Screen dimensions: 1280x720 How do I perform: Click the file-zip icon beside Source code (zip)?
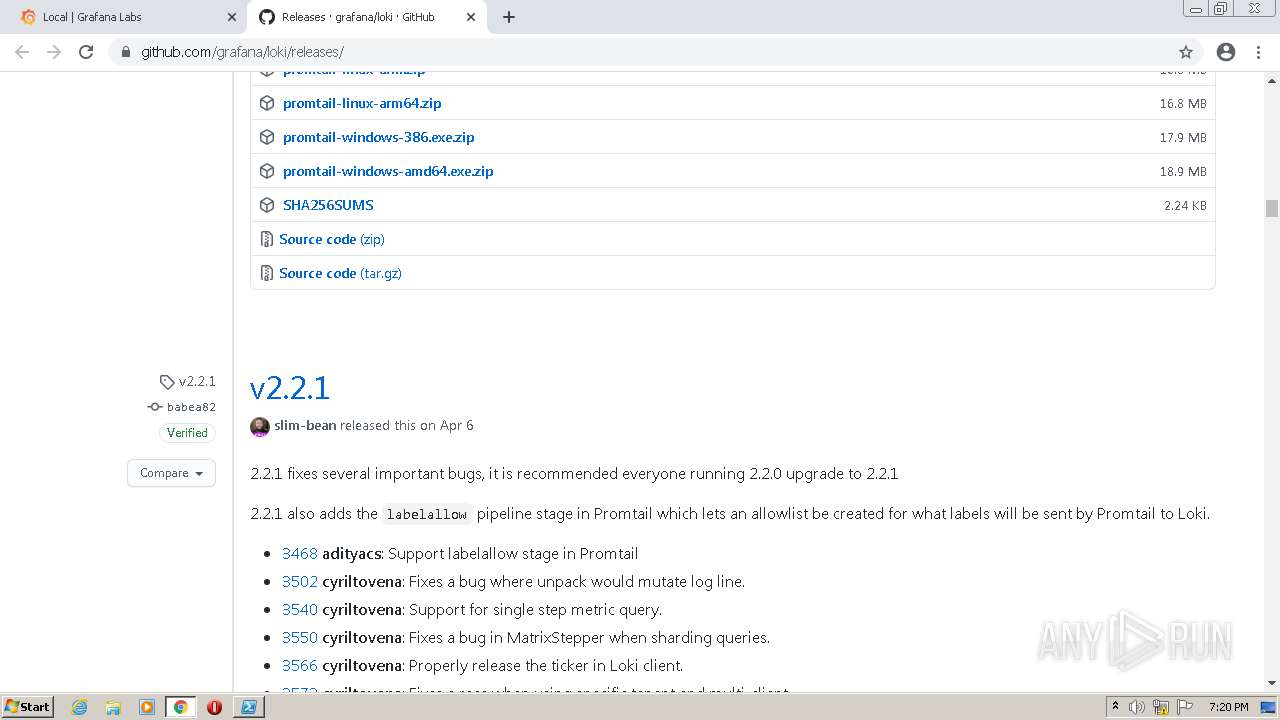click(266, 239)
